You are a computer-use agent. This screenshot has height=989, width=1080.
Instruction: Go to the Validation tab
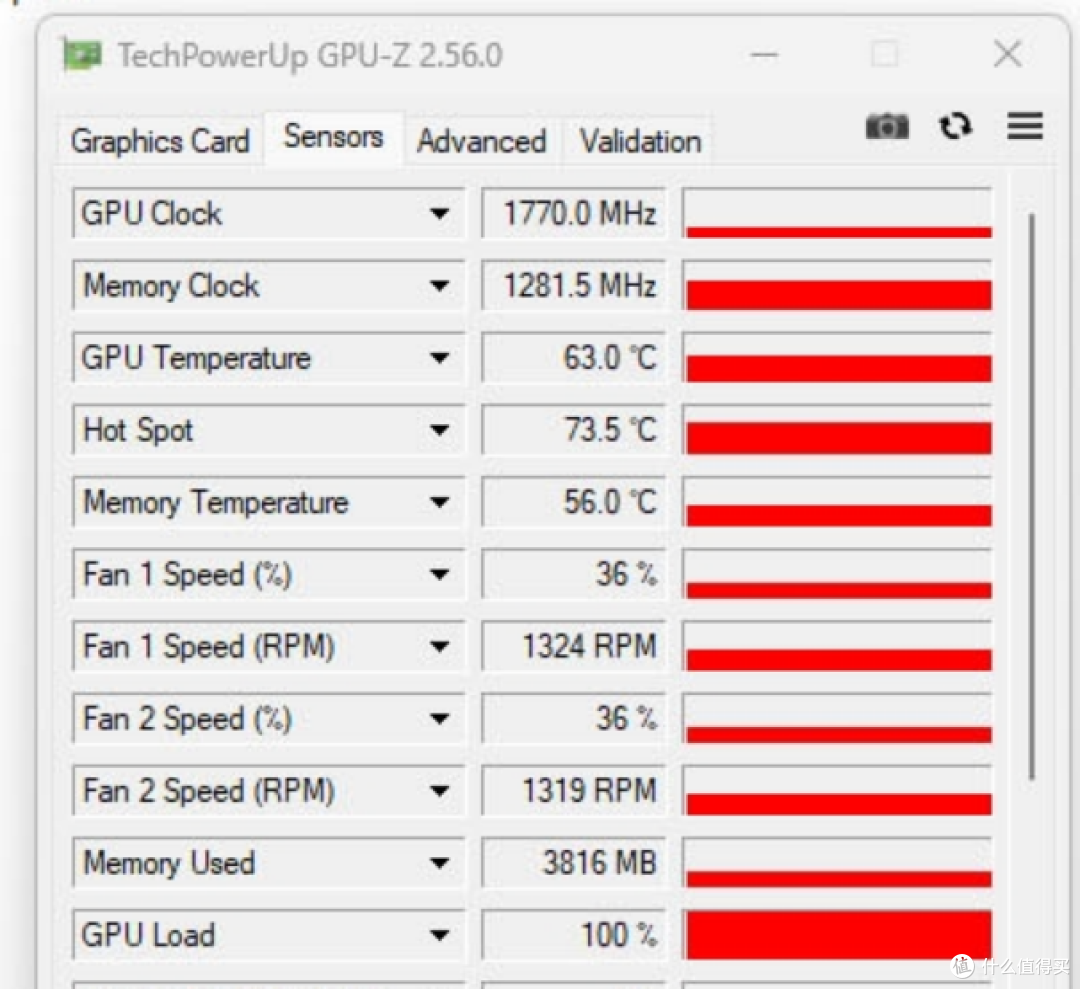tap(640, 141)
